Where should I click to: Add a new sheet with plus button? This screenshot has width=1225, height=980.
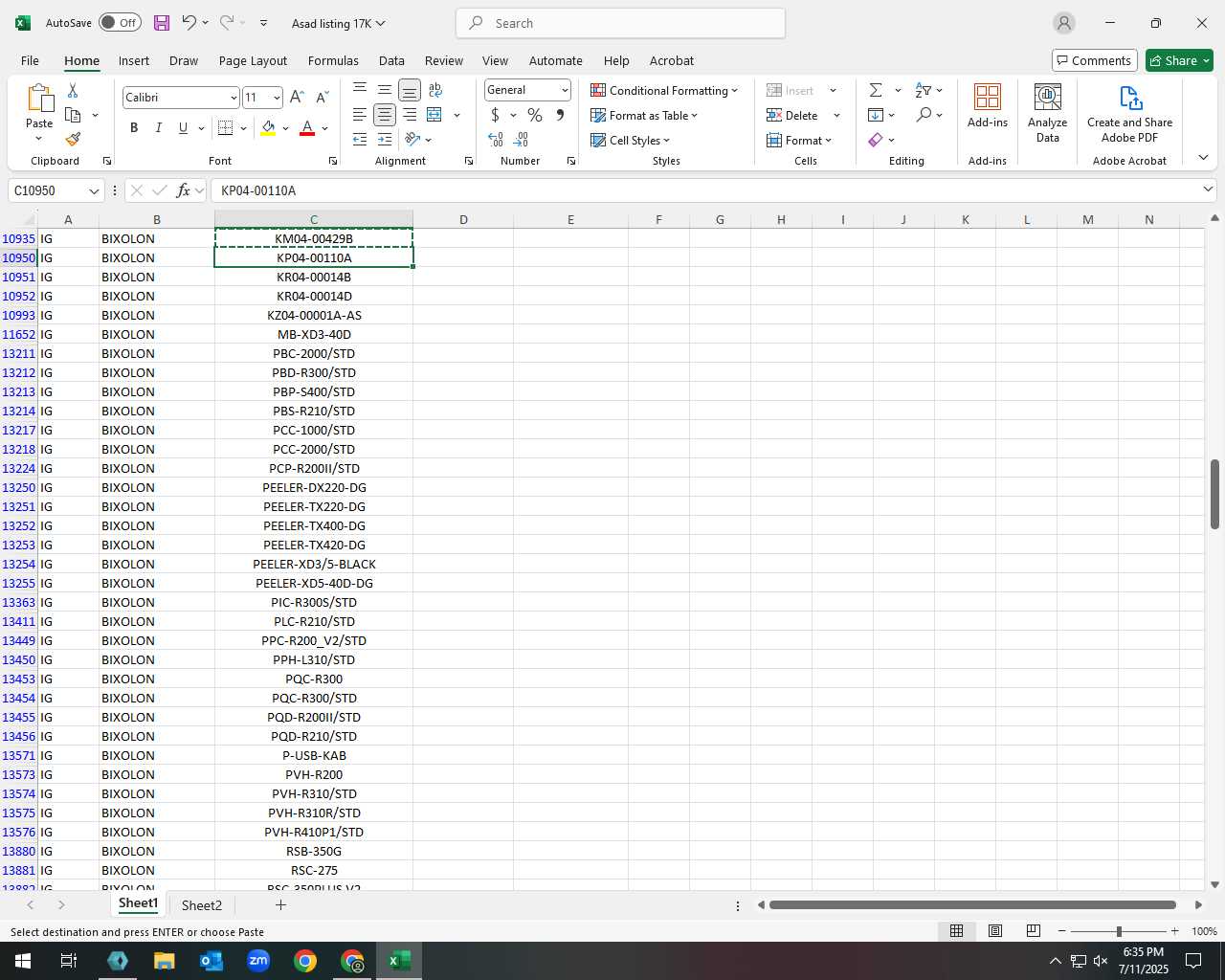(x=280, y=904)
